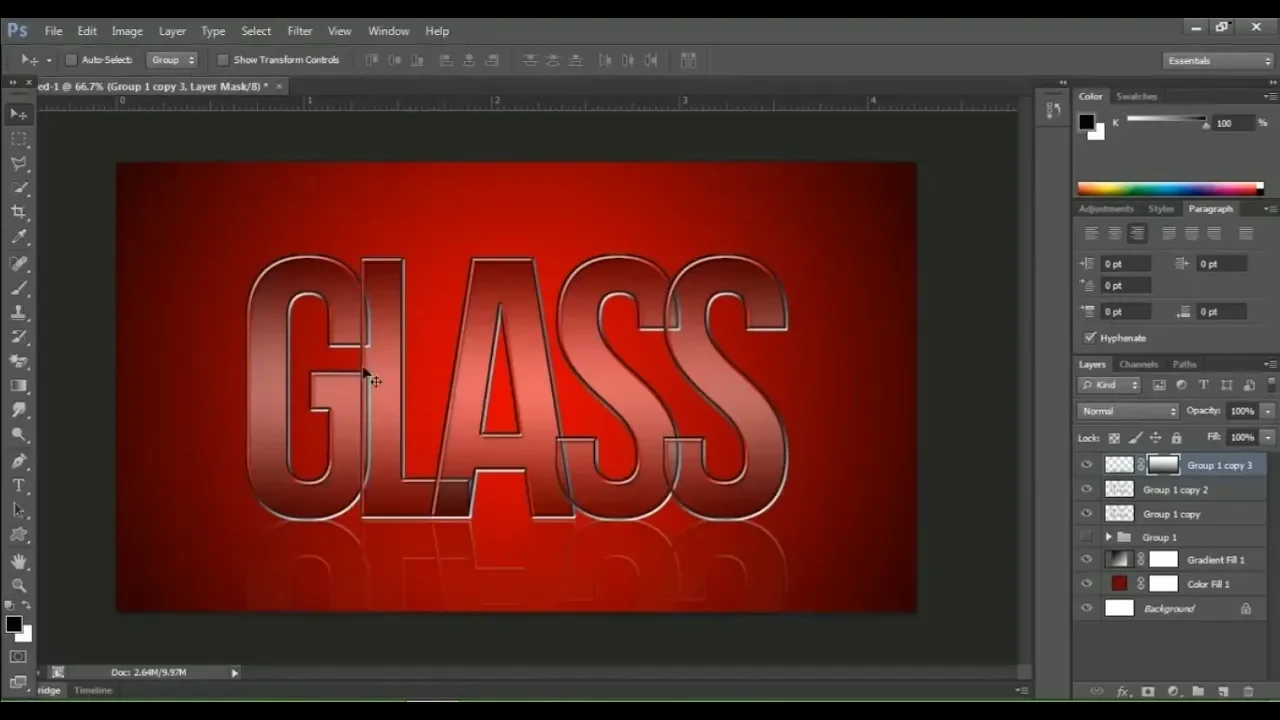This screenshot has height=720, width=1280.
Task: Switch to the Channels tab
Action: [x=1138, y=364]
